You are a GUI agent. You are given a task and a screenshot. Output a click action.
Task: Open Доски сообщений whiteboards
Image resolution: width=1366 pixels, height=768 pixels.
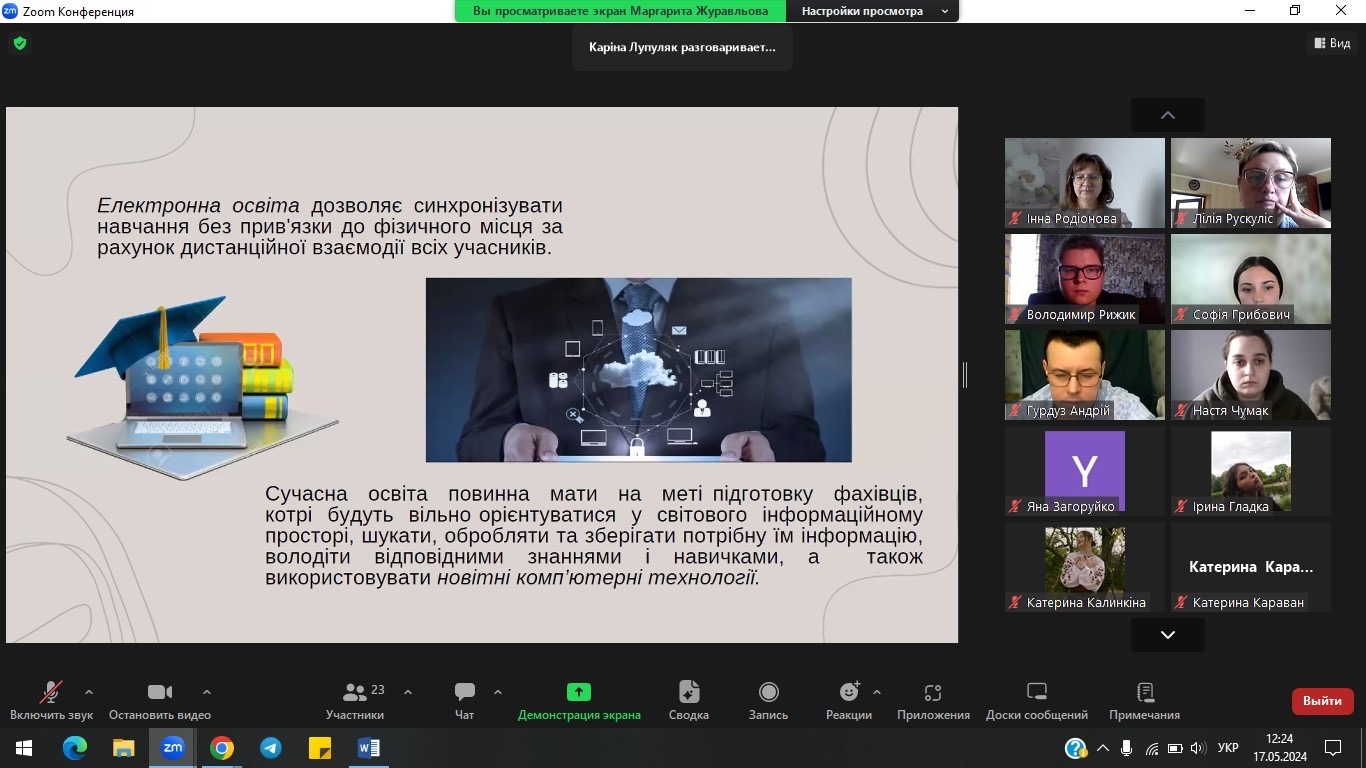tap(1037, 700)
